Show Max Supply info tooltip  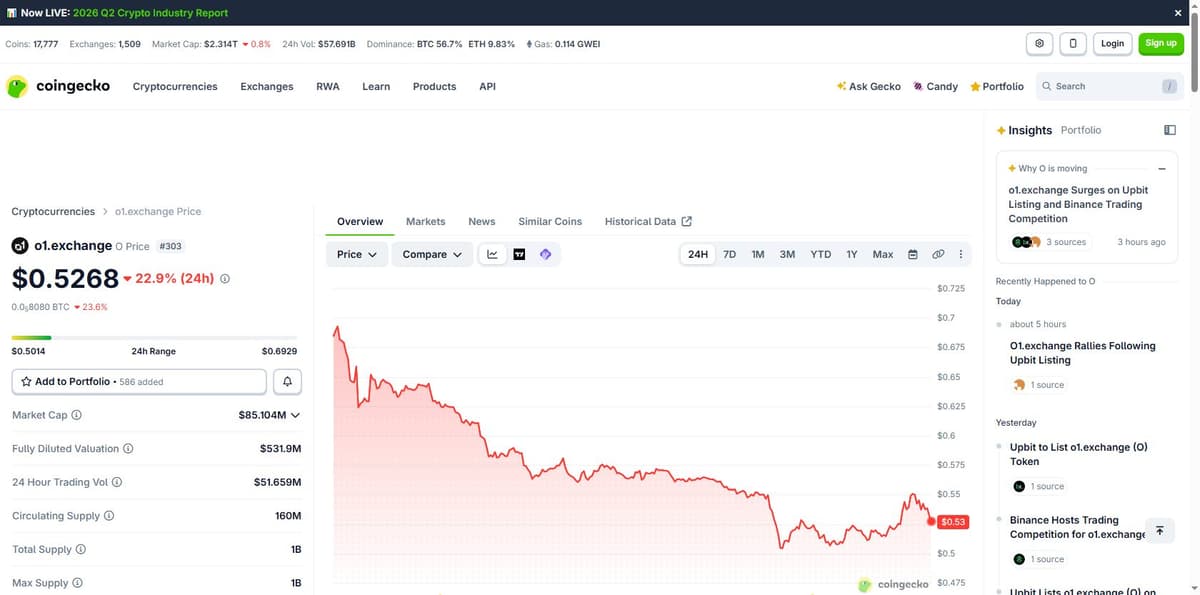point(77,583)
